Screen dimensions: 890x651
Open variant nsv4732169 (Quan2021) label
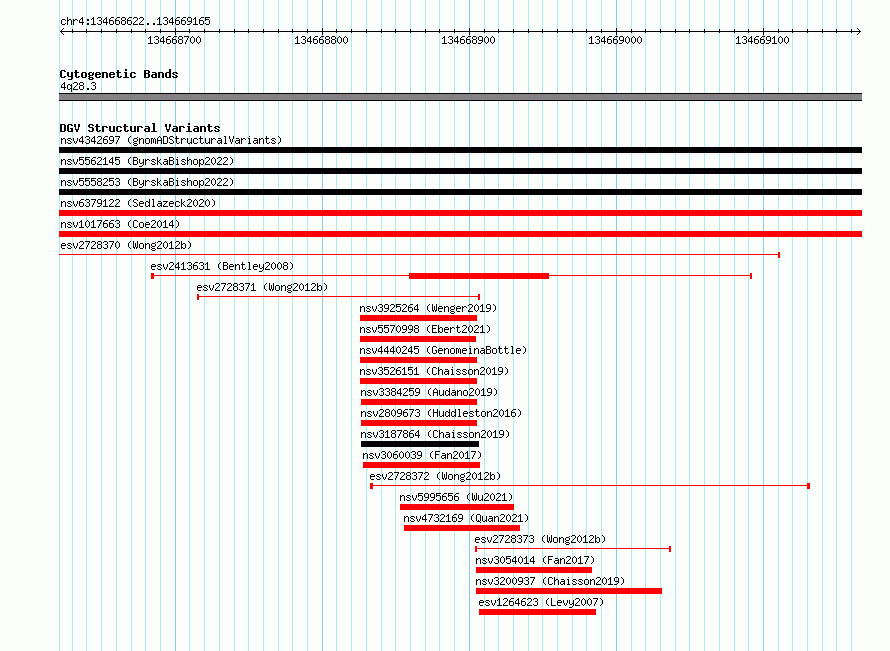(x=466, y=518)
